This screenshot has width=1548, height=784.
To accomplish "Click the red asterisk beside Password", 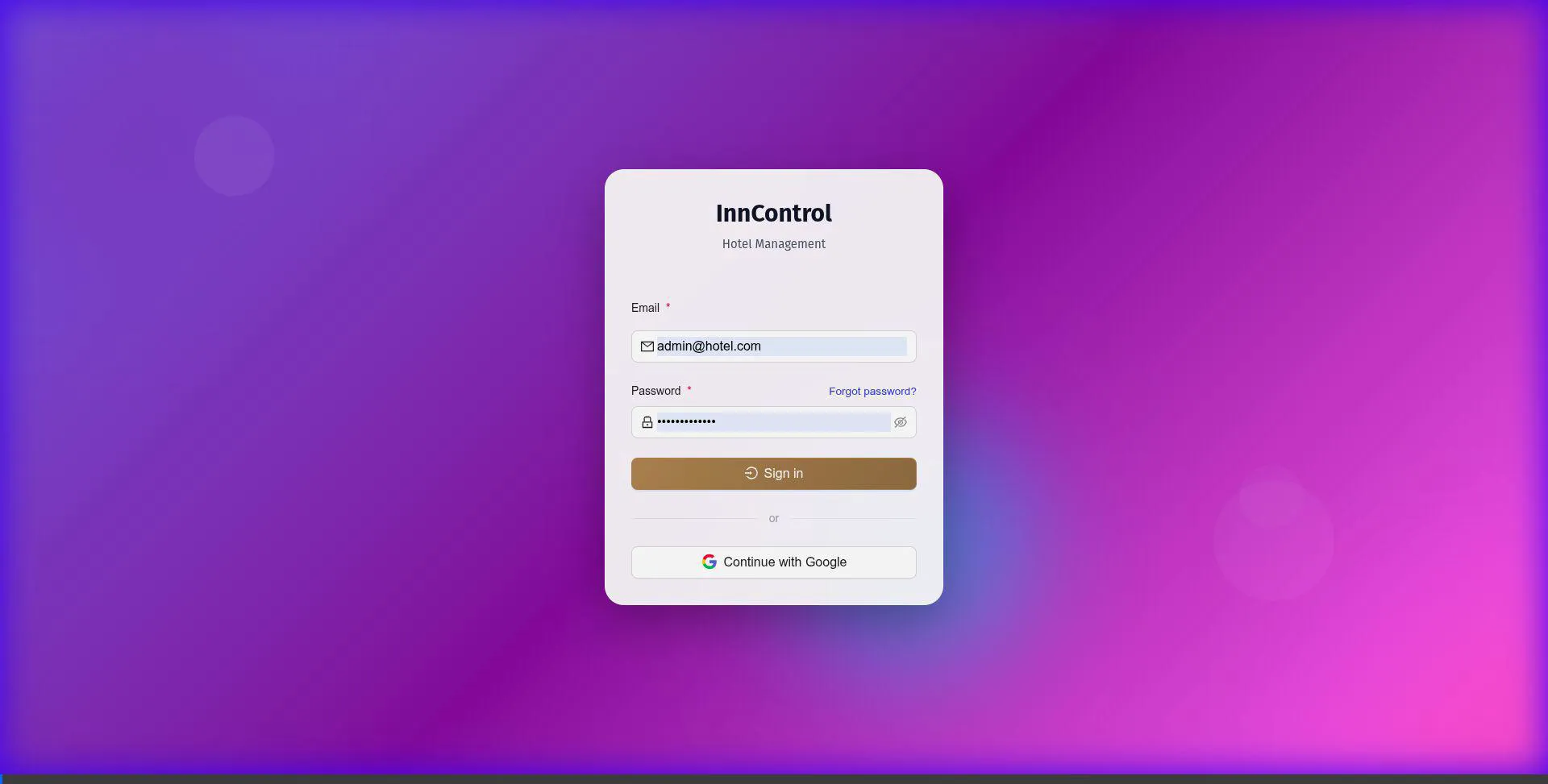I will pyautogui.click(x=689, y=390).
